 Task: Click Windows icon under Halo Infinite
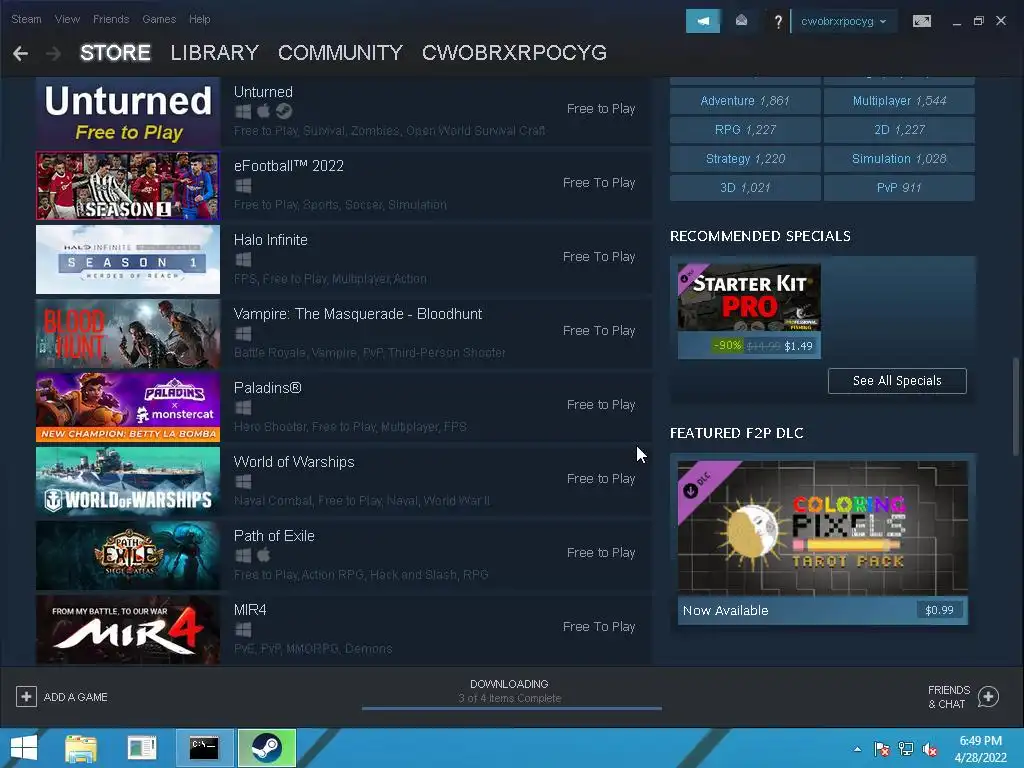(243, 259)
